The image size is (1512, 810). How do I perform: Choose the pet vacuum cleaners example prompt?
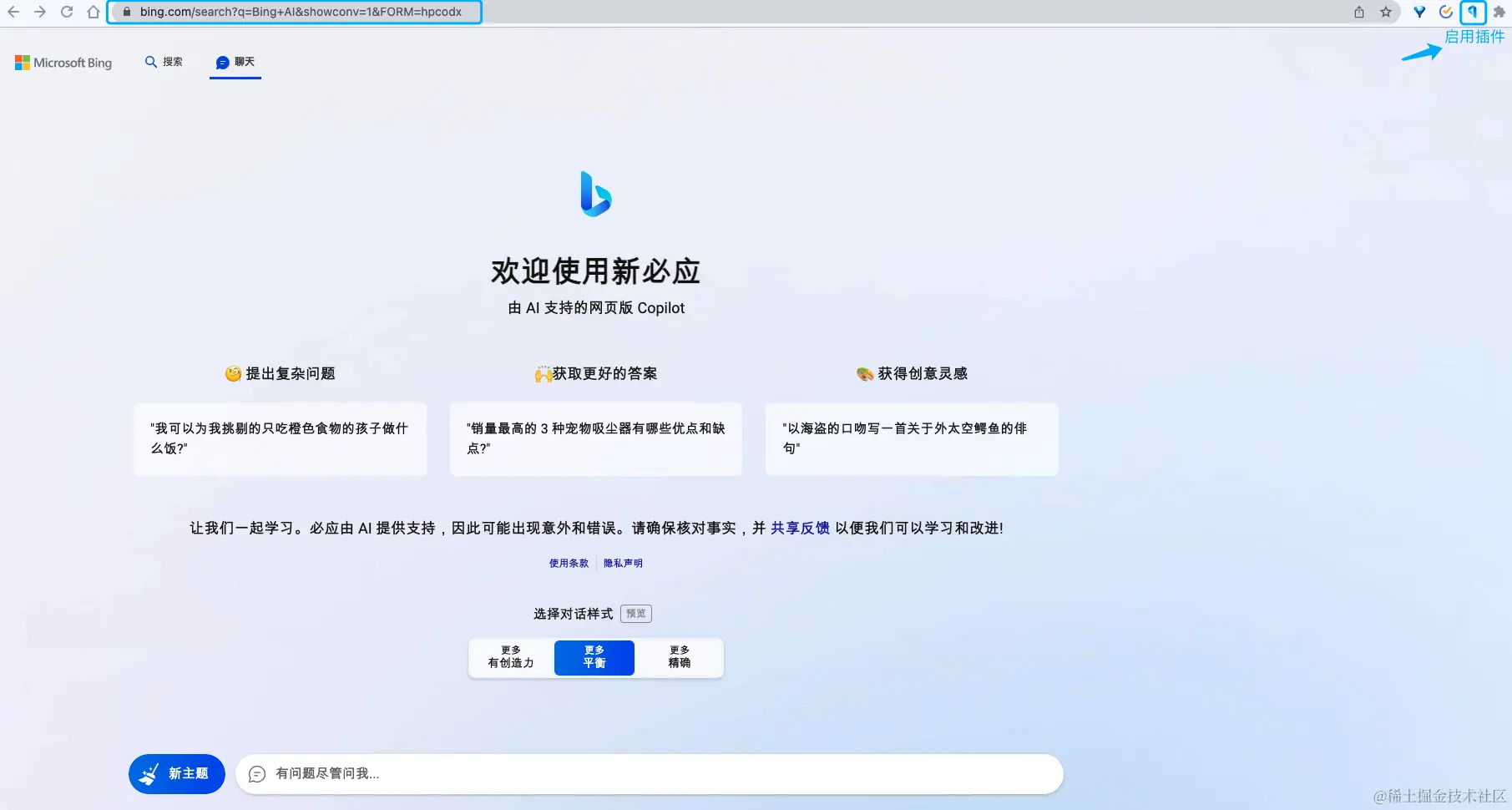click(595, 439)
